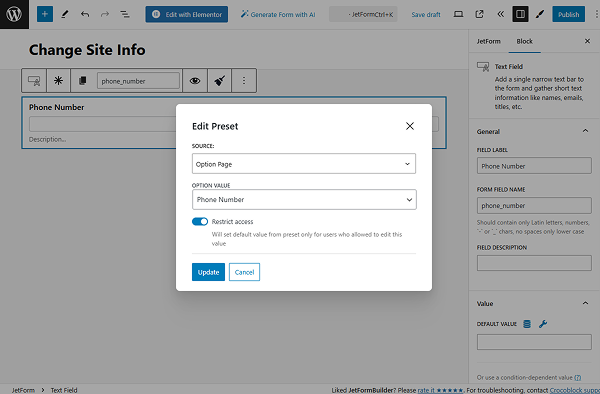
Task: Open the condition-dependent value help (?) link
Action: coord(577,378)
